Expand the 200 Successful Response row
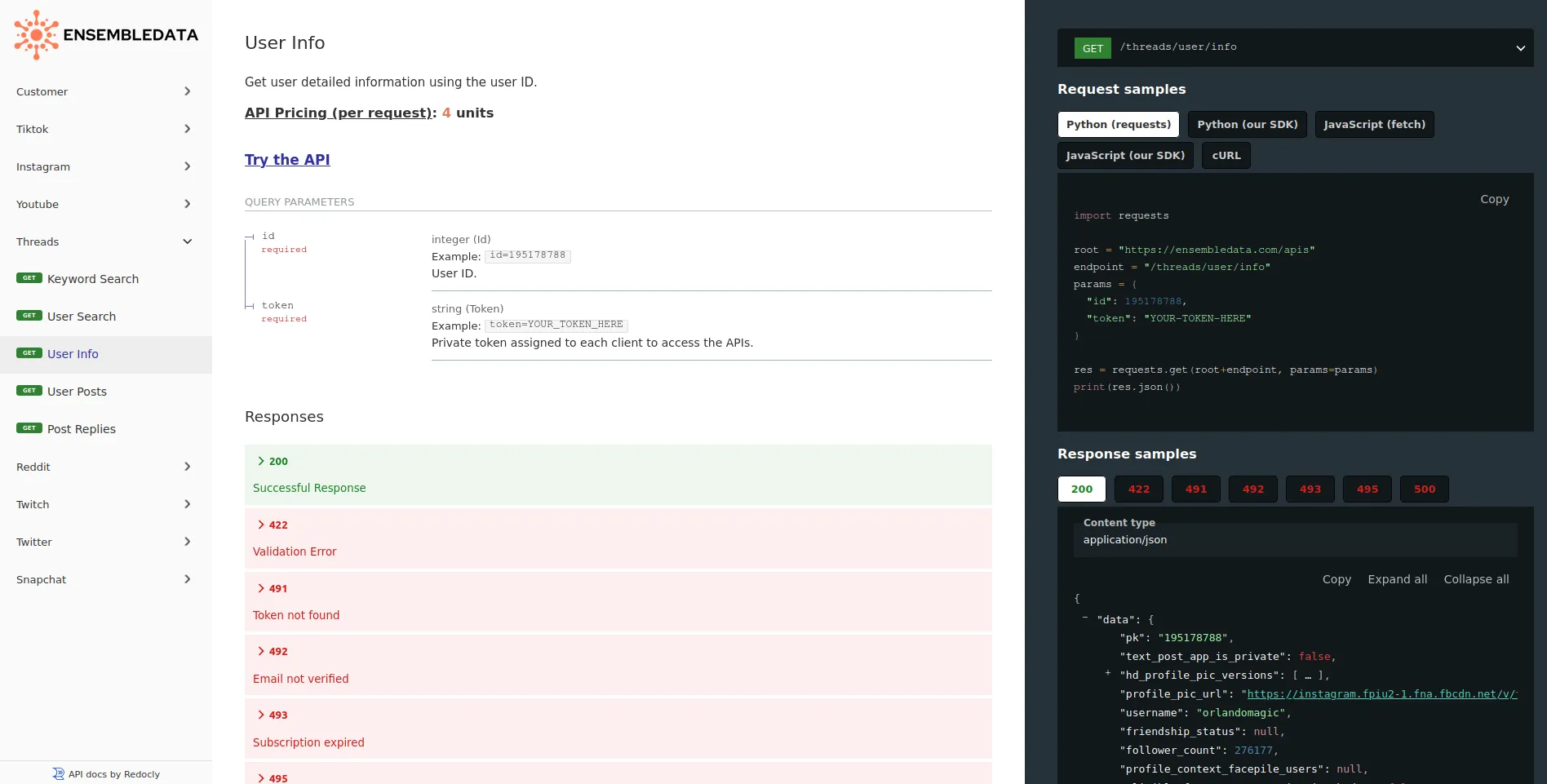The width and height of the screenshot is (1547, 784). click(x=618, y=475)
